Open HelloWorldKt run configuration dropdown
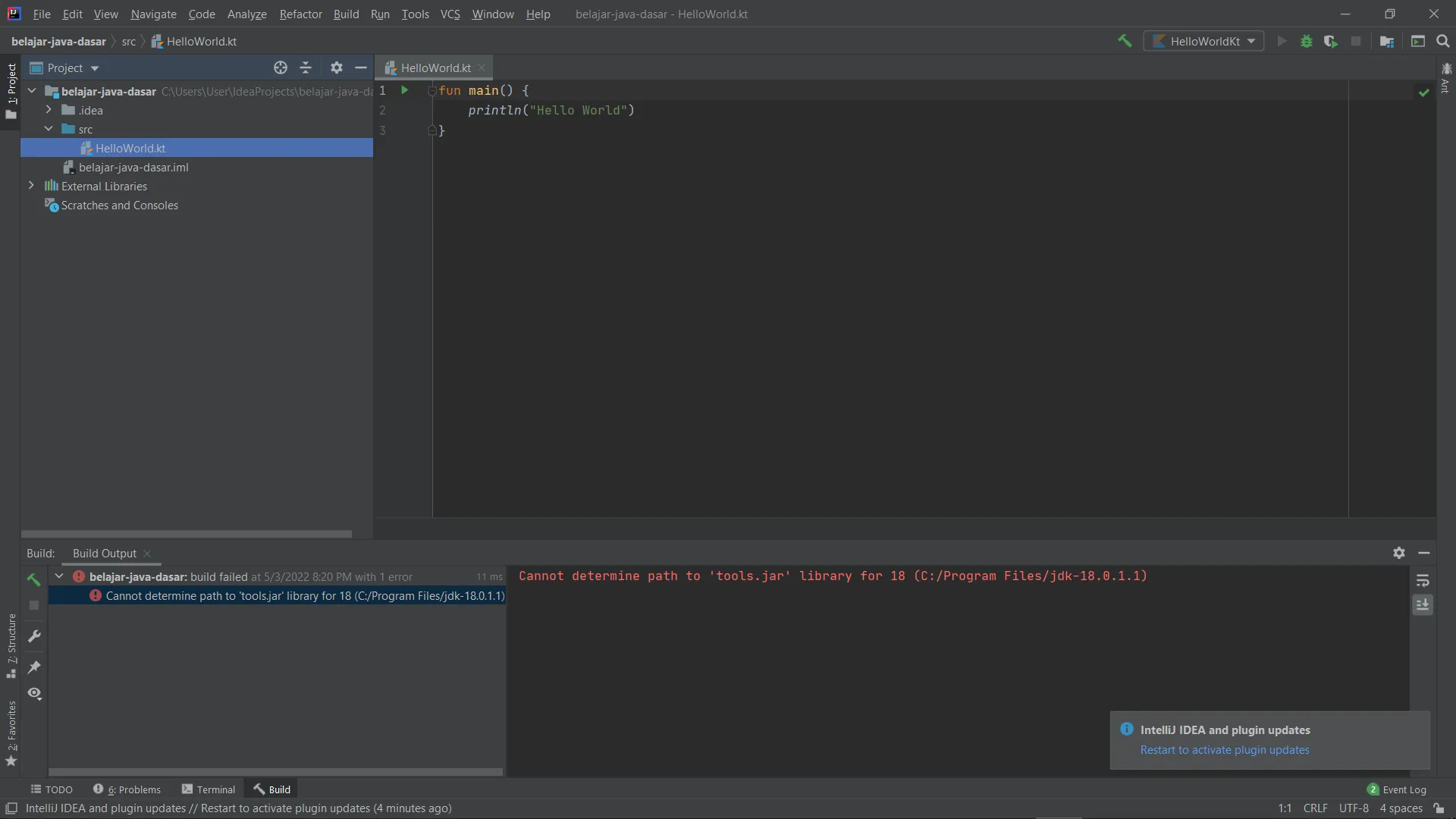Image resolution: width=1456 pixels, height=819 pixels. (x=1203, y=41)
